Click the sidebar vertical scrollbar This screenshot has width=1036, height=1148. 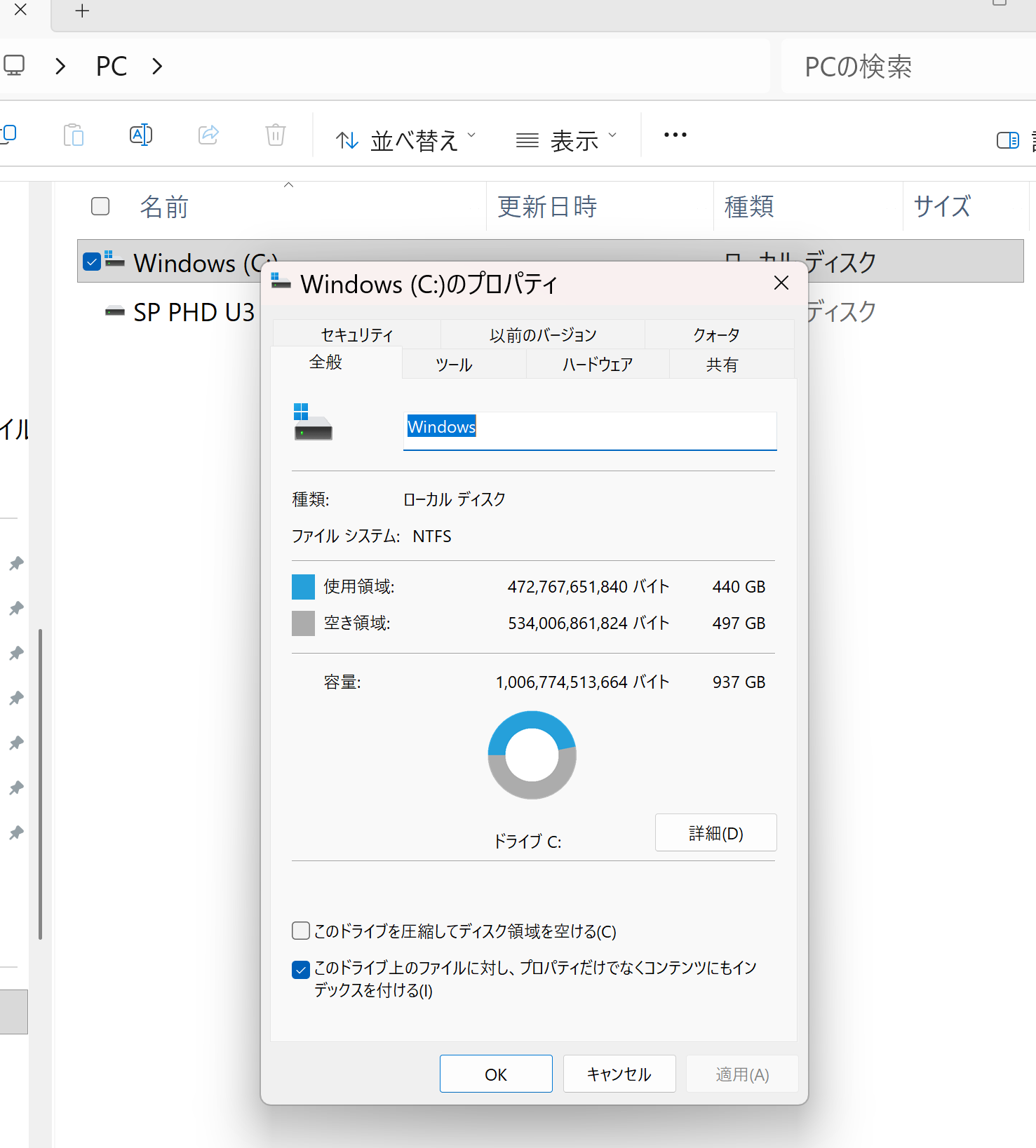coord(40,783)
